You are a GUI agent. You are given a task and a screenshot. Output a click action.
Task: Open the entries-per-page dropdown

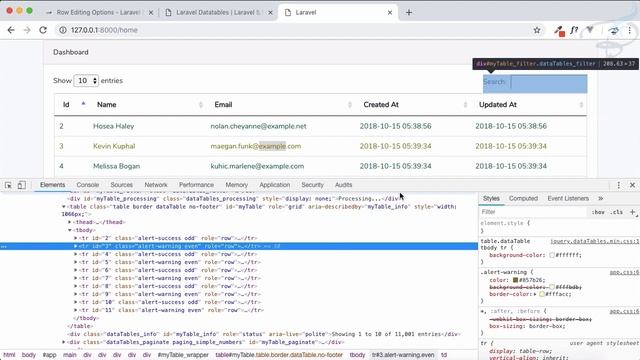pyautogui.click(x=86, y=81)
